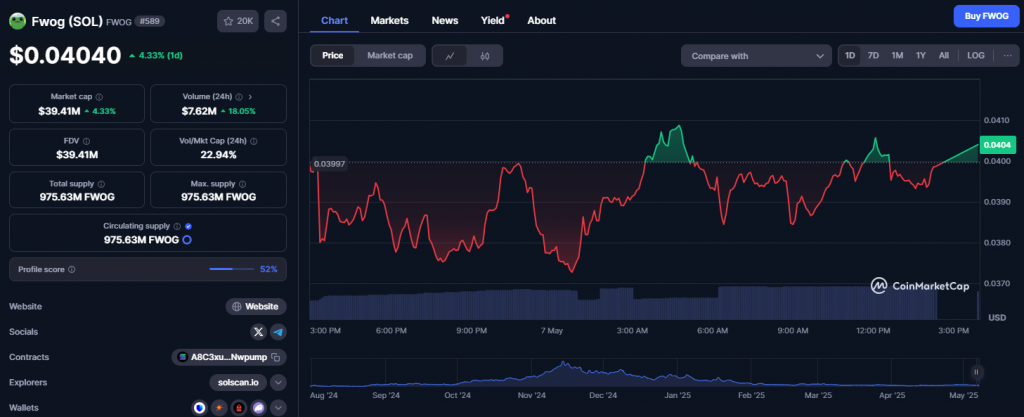The width and height of the screenshot is (1024, 417).
Task: Select the Price toggle
Action: tap(332, 55)
